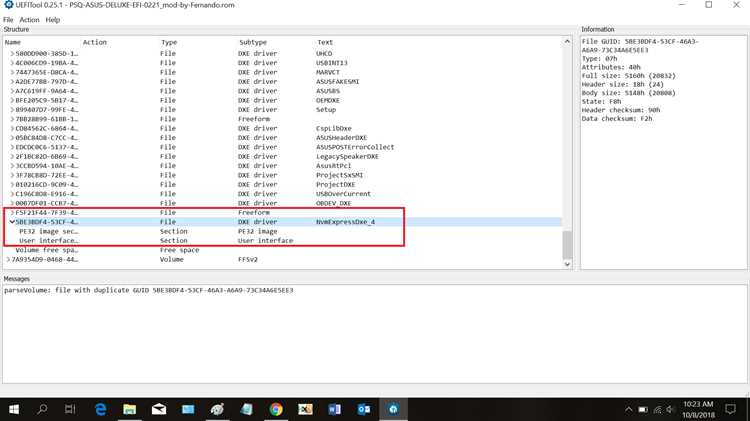This screenshot has width=750, height=421.
Task: Click the structure scrollbar up arrow
Action: (567, 42)
